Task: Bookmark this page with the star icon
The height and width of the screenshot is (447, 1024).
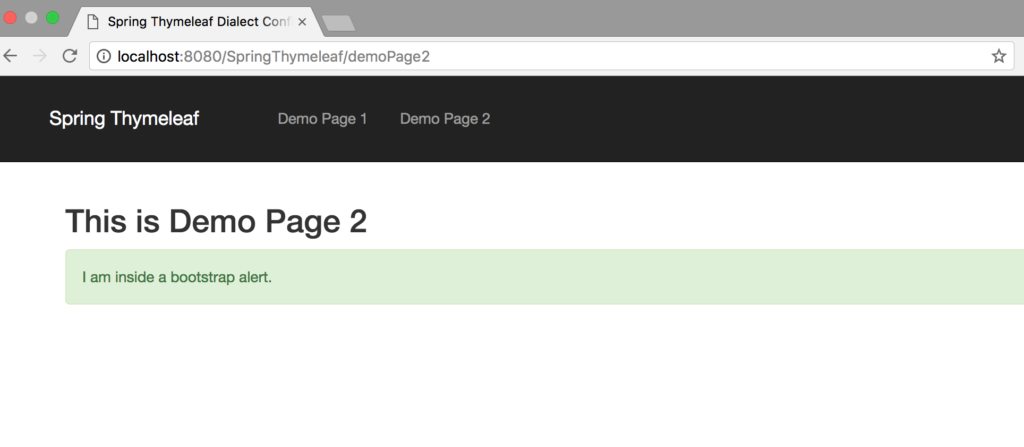Action: [998, 56]
